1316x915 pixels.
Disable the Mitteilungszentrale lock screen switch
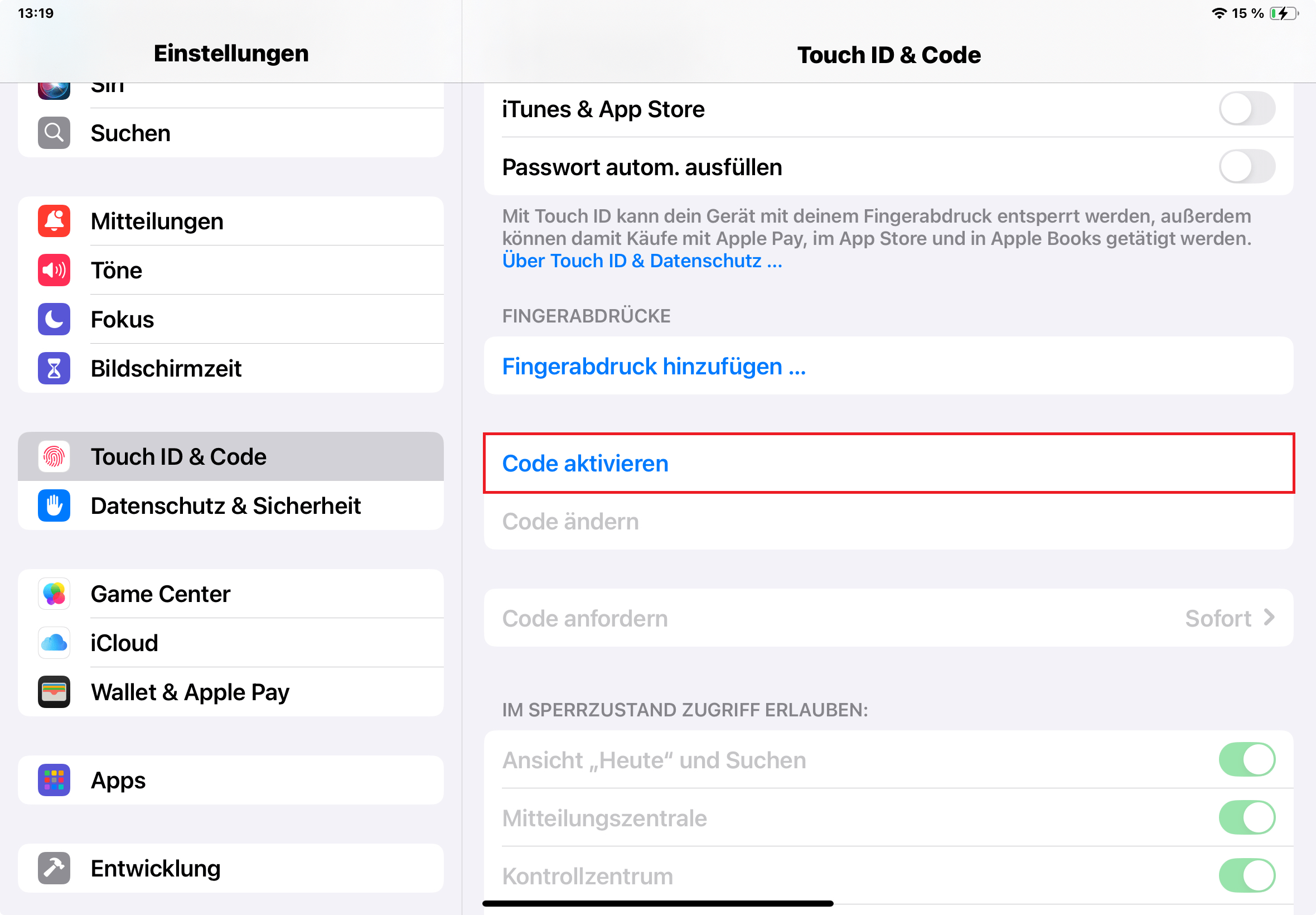click(x=1246, y=817)
